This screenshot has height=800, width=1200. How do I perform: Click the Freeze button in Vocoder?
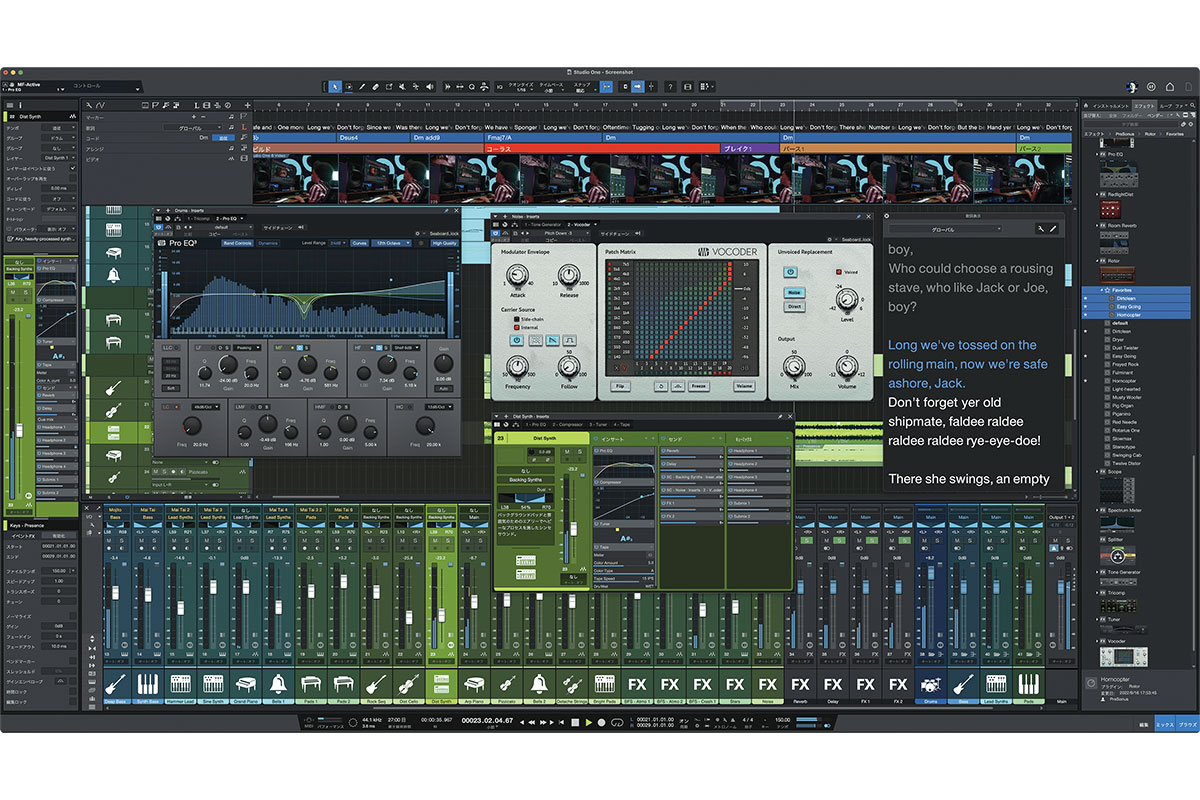point(699,386)
